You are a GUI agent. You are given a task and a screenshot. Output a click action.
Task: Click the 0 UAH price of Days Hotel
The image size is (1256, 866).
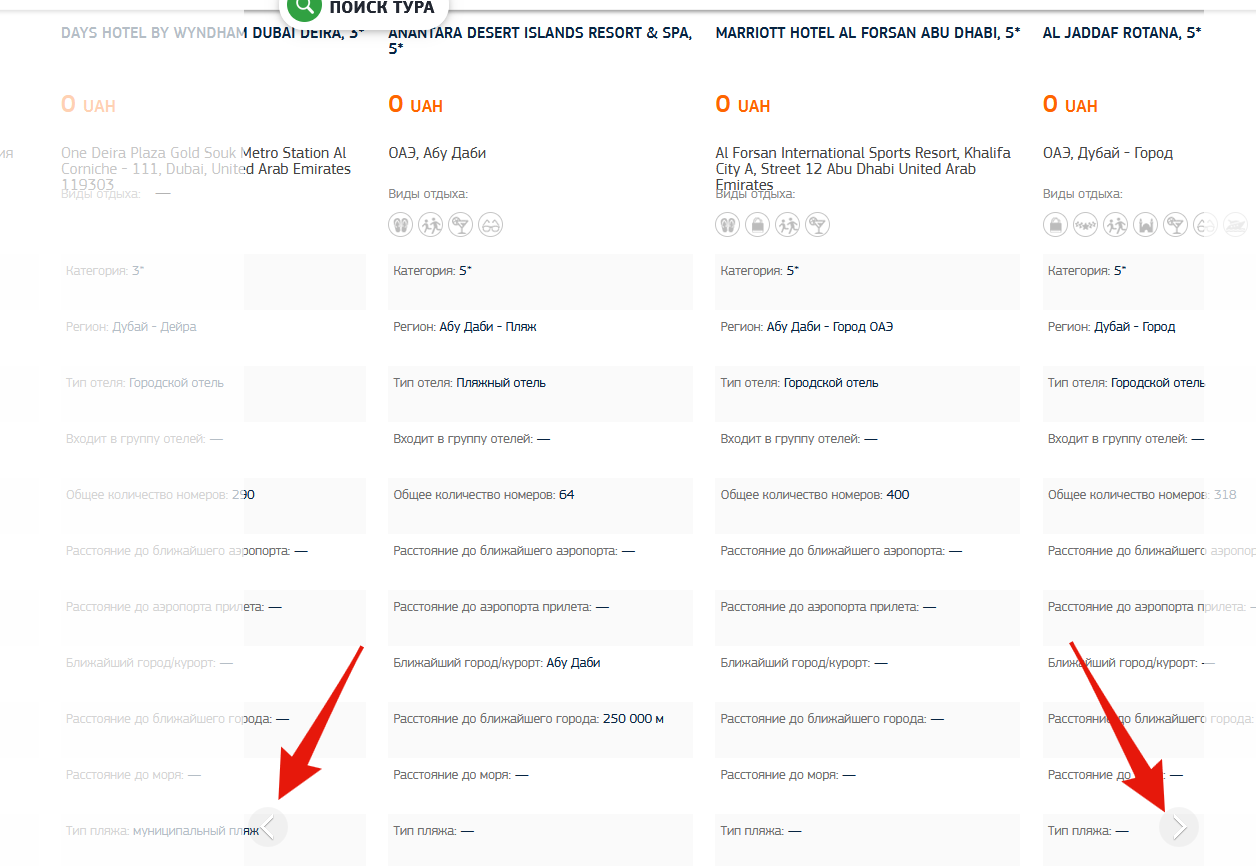pyautogui.click(x=88, y=105)
